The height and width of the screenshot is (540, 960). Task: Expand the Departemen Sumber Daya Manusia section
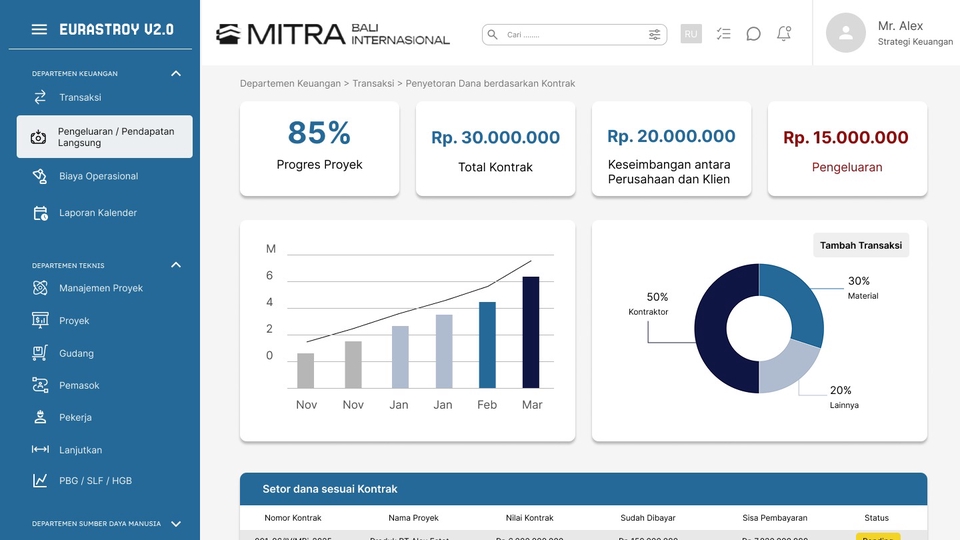(176, 524)
